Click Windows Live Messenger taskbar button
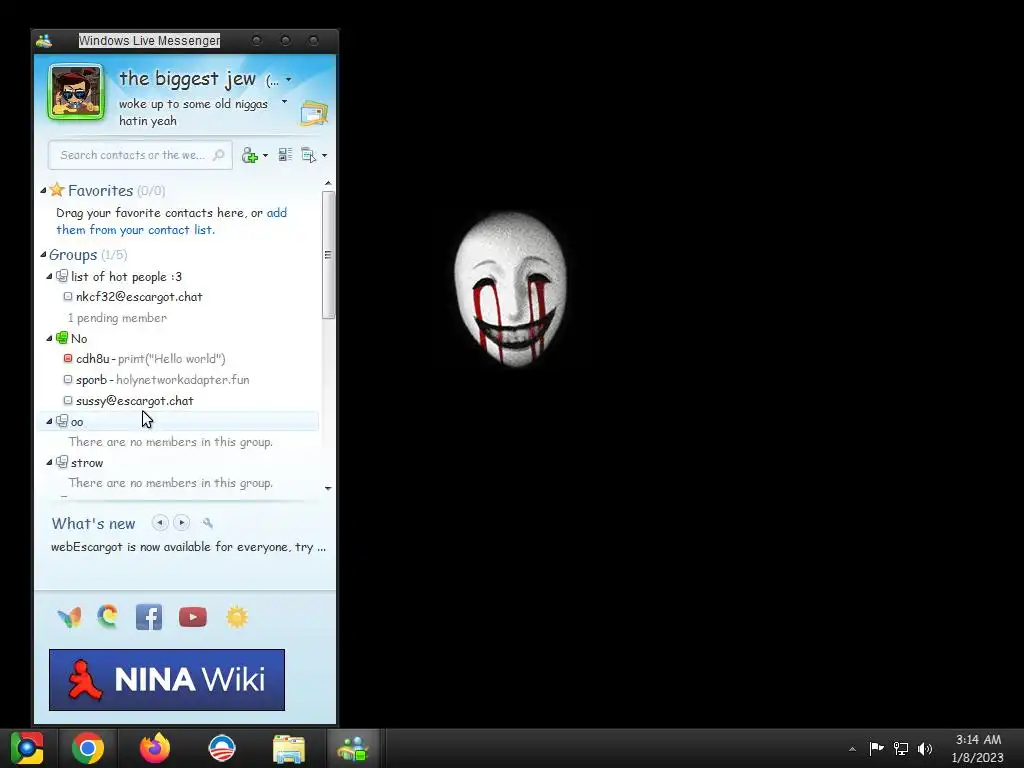The image size is (1024, 768). pos(353,748)
